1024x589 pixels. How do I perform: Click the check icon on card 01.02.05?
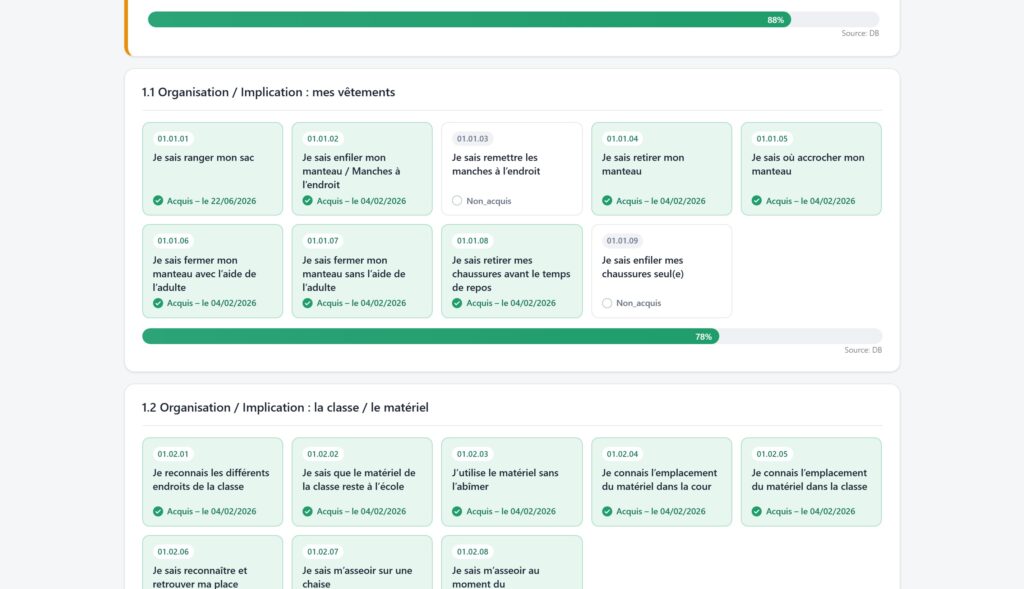pyautogui.click(x=757, y=511)
